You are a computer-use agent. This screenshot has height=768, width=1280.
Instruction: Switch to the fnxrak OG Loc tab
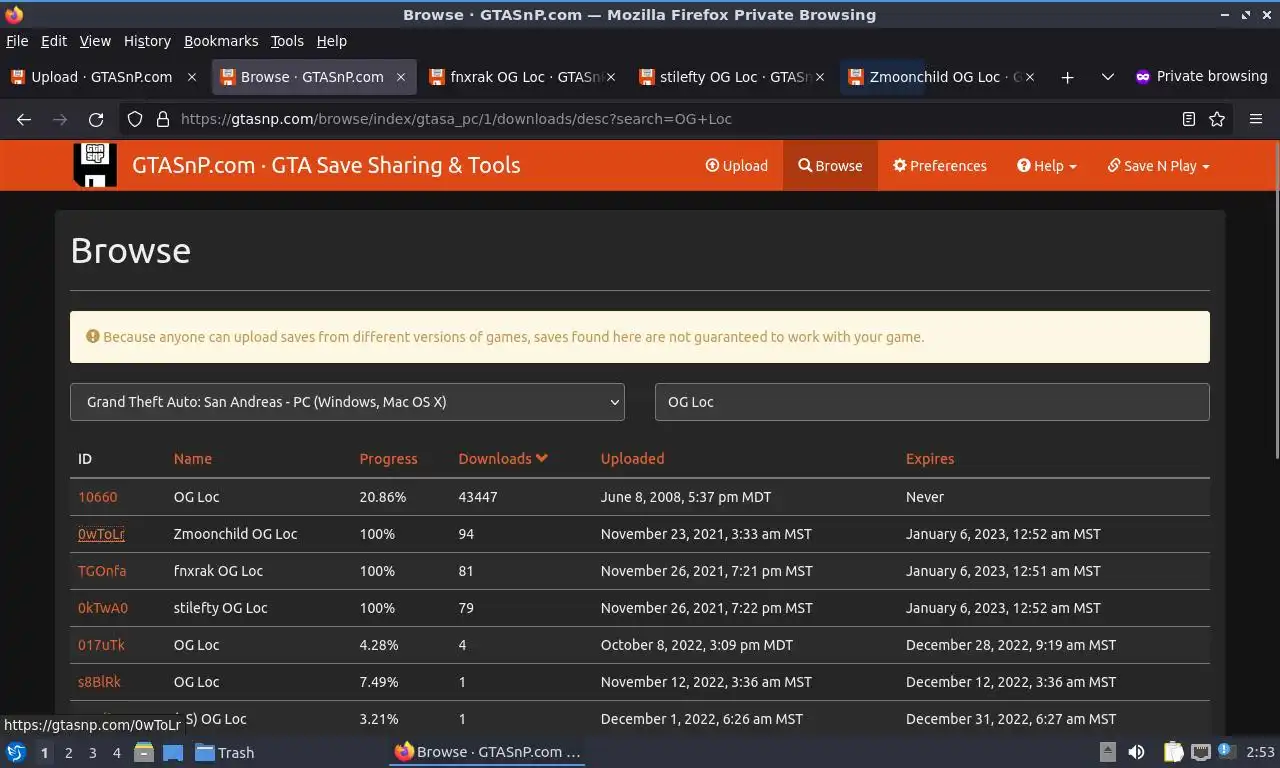pos(521,77)
